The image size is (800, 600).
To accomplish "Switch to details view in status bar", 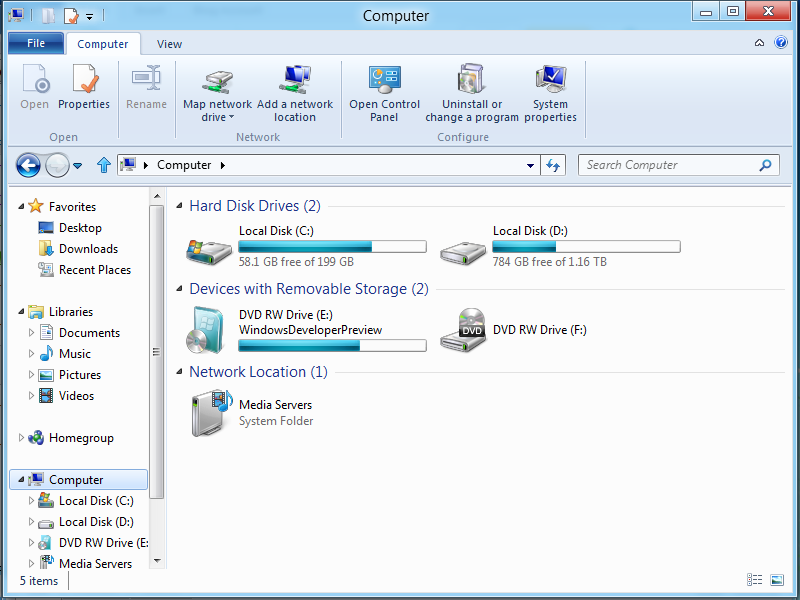I will [x=754, y=580].
